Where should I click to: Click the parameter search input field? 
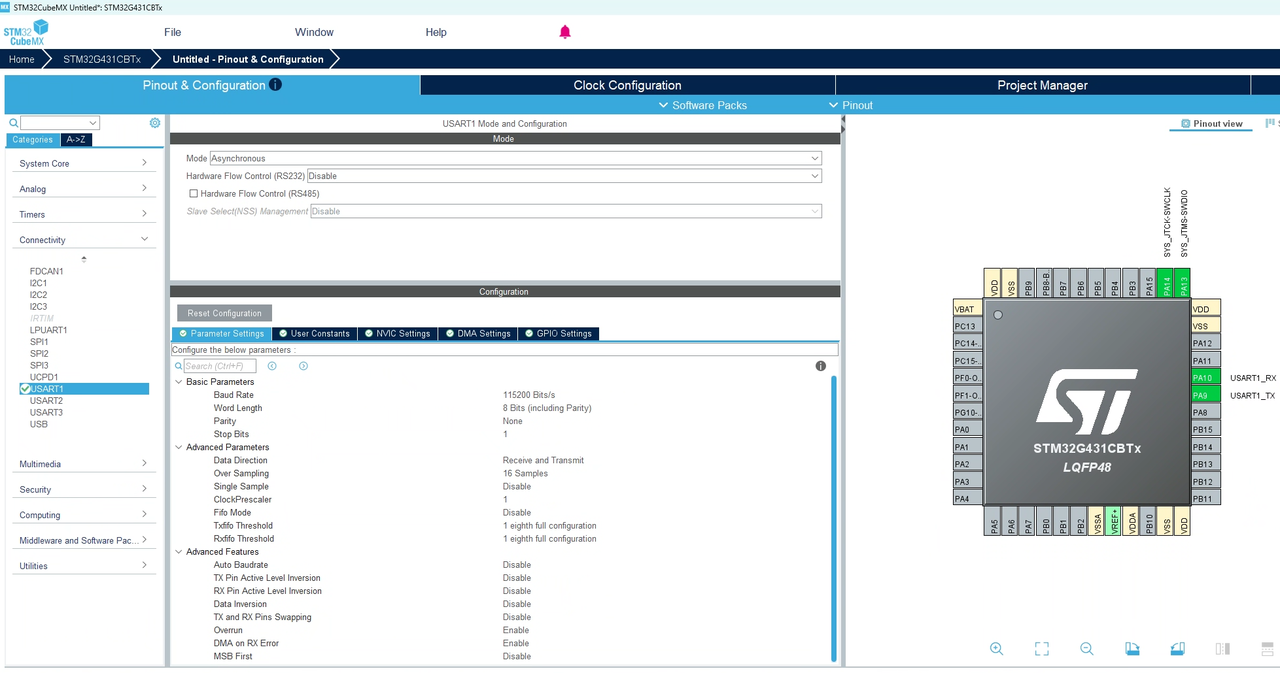click(219, 366)
